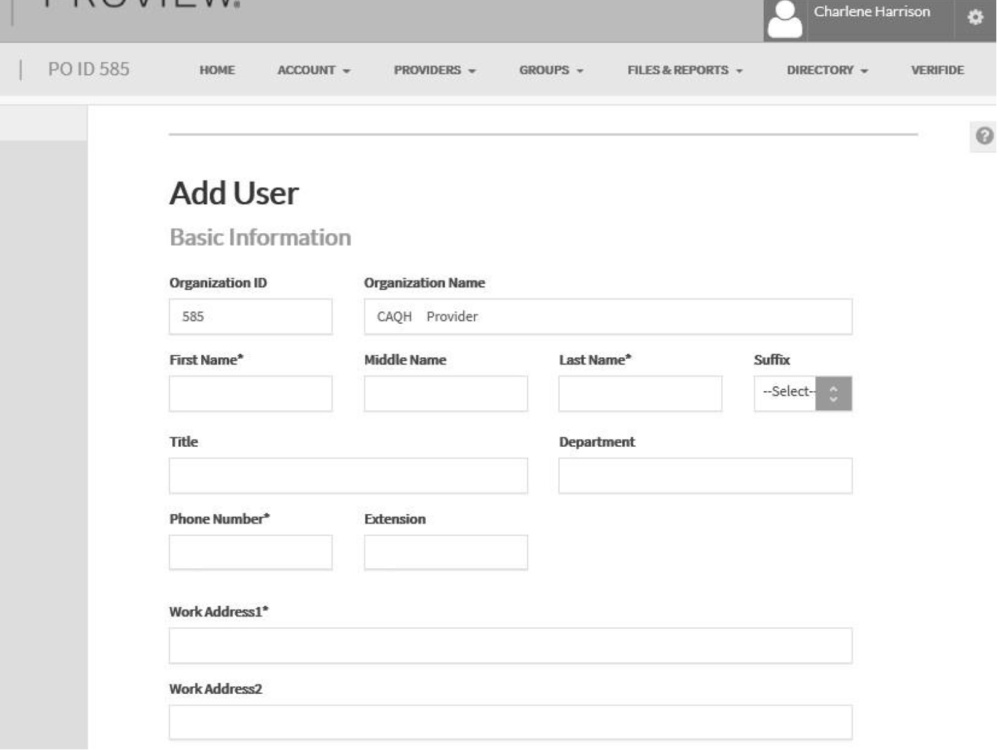Screen dimensions: 1000x750
Task: Focus the Work Address2 input field
Action: [x=510, y=723]
